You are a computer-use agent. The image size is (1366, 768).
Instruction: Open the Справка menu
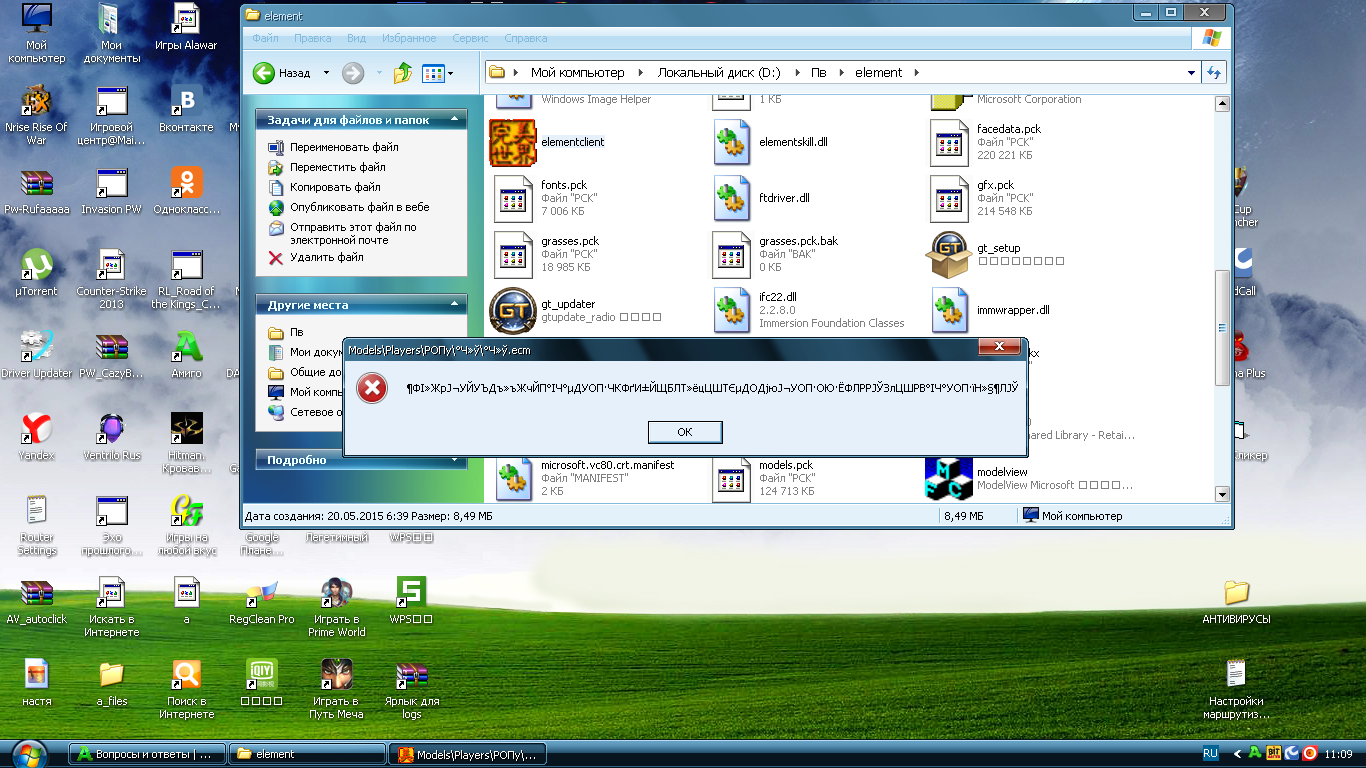(526, 38)
